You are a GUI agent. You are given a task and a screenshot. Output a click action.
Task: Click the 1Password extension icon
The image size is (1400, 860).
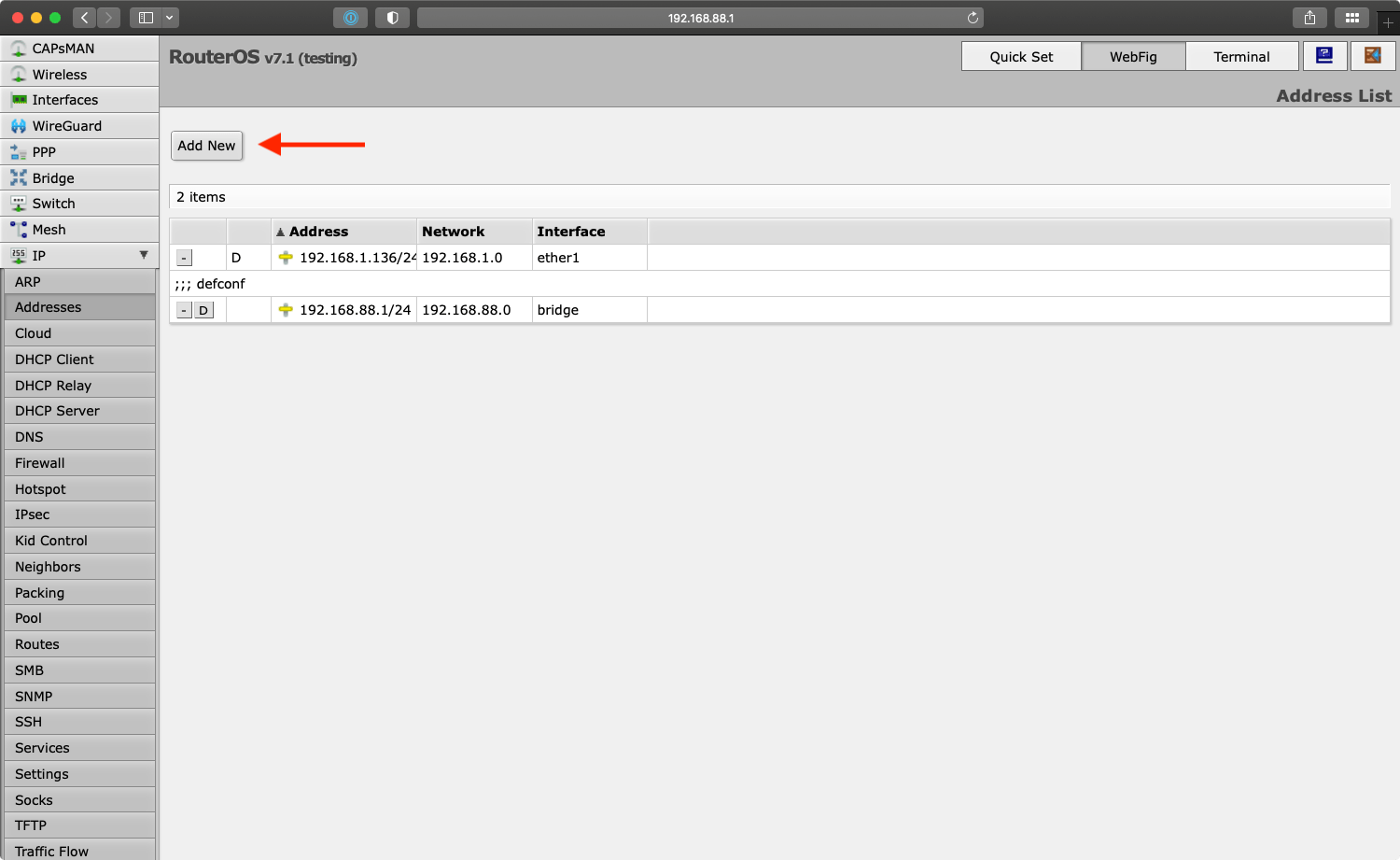pos(351,18)
